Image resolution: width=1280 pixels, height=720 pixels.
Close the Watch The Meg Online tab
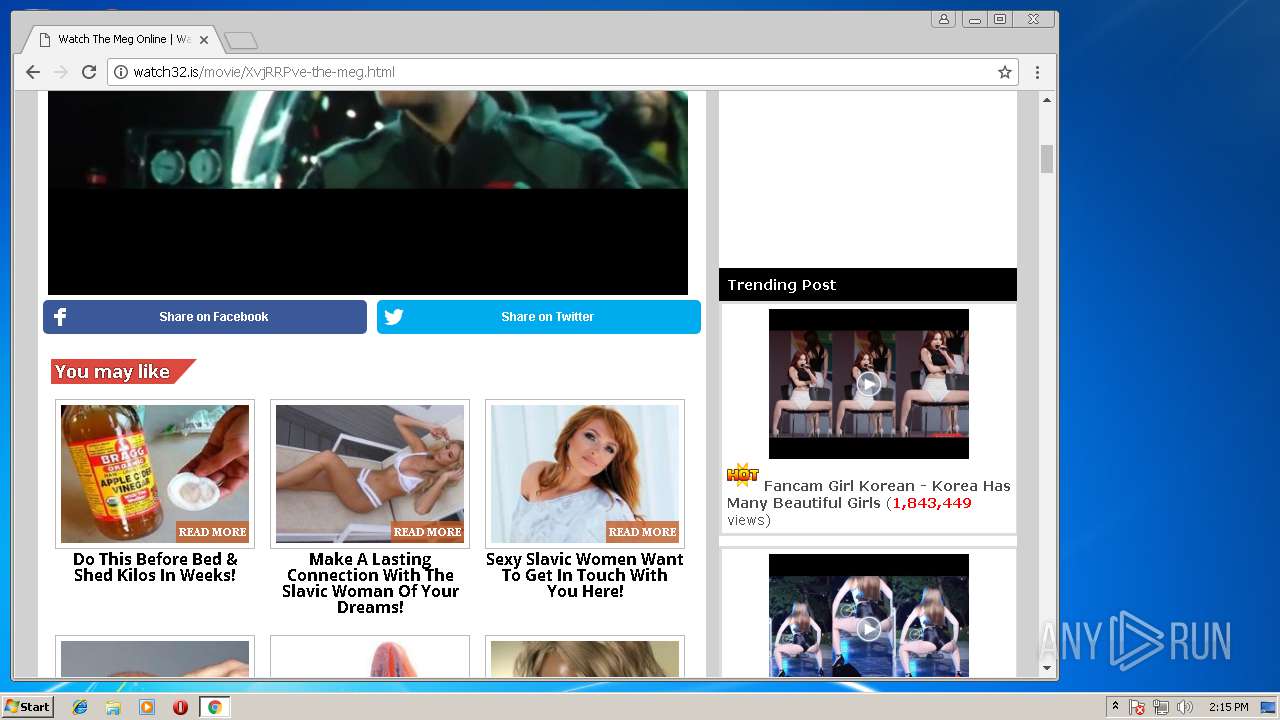coord(204,40)
